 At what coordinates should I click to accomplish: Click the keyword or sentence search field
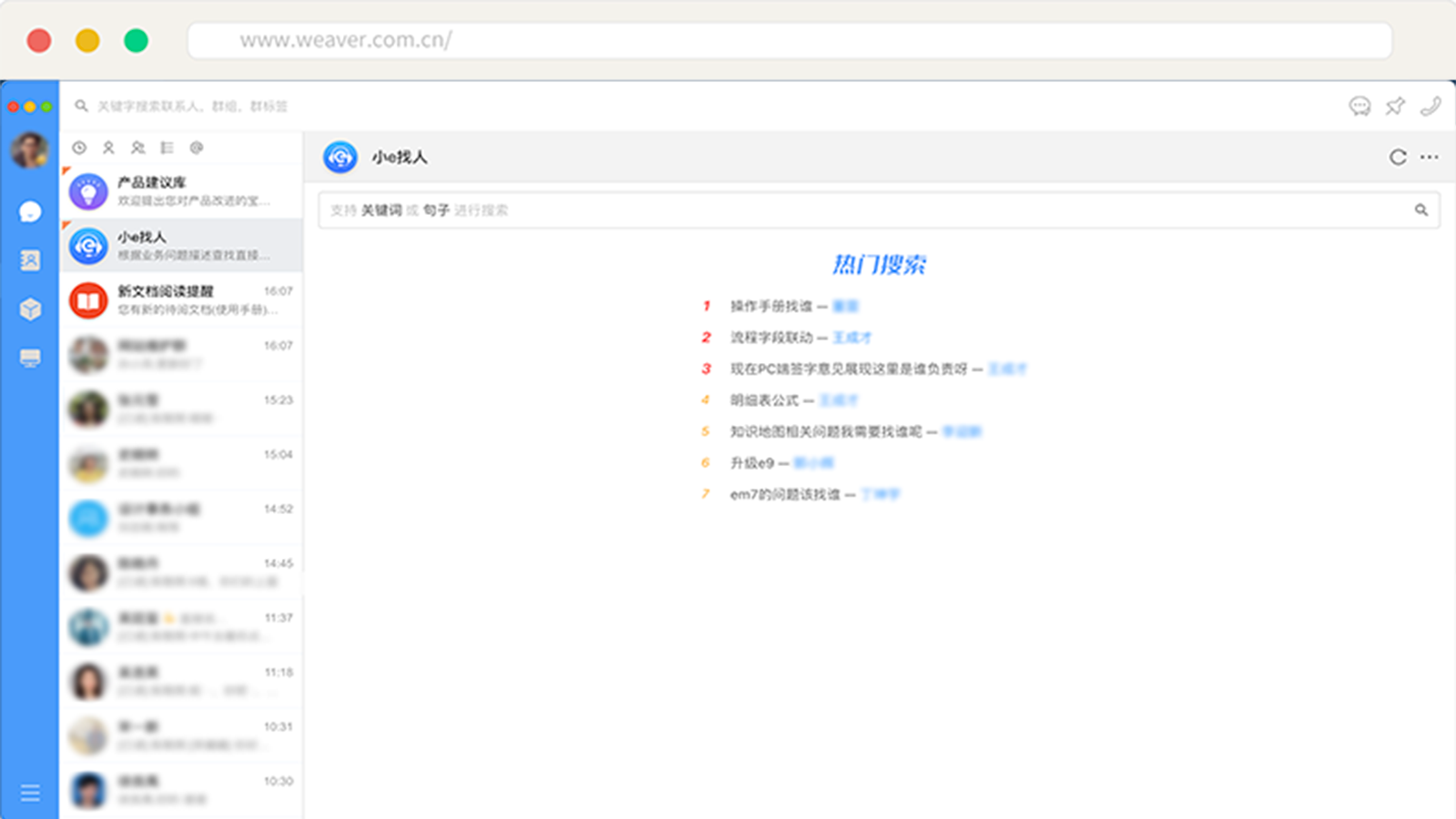point(864,210)
